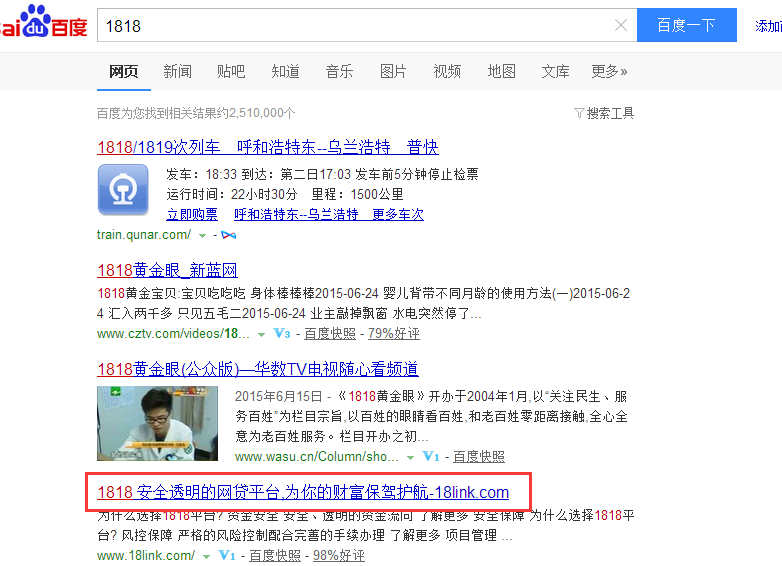The height and width of the screenshot is (566, 782).
Task: Expand dropdown arrow after wasu.cn URL
Action: point(408,456)
